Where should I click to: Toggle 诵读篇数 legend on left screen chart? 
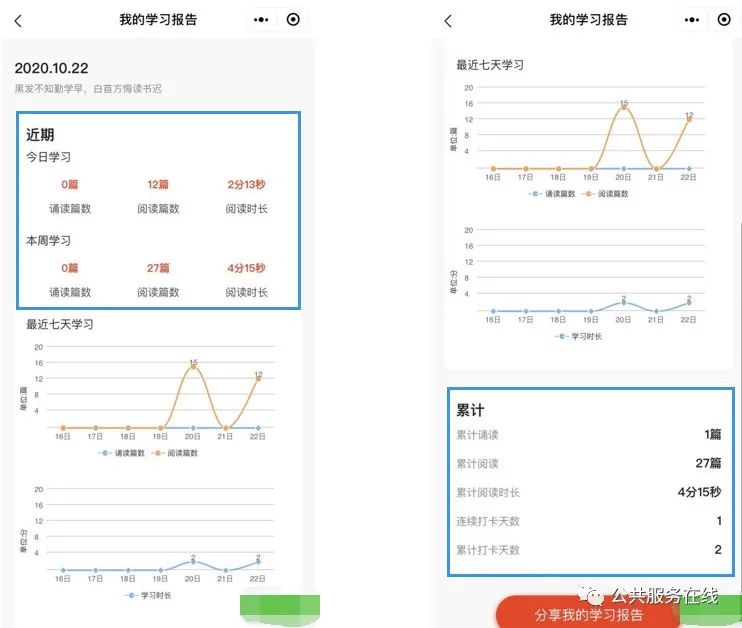(x=122, y=453)
